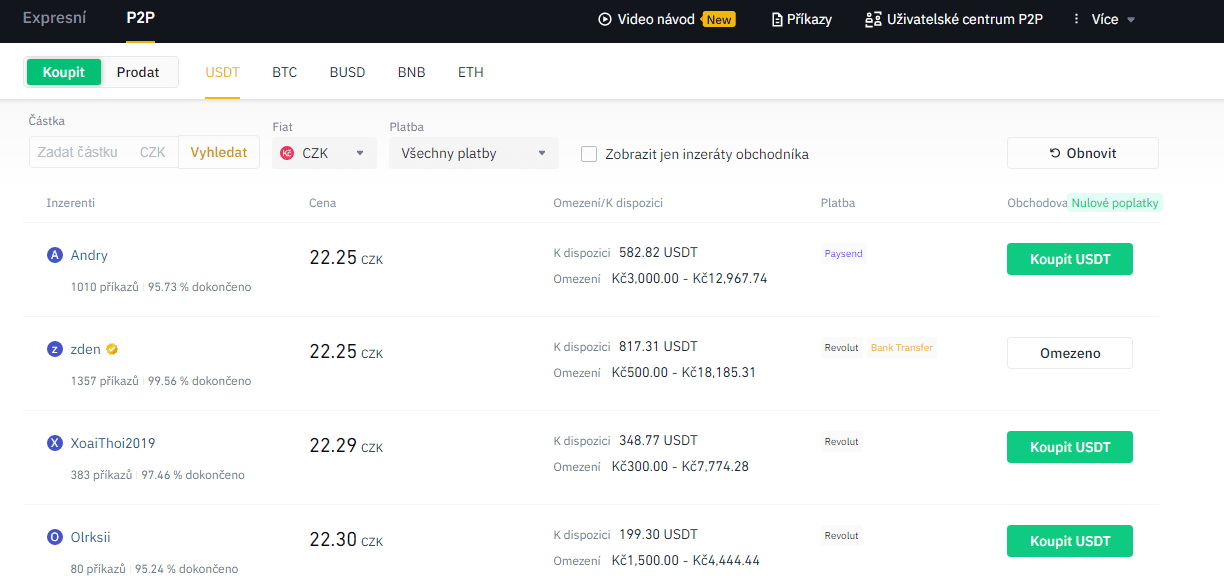This screenshot has height=578, width=1224.
Task: Open the Video návod play icon
Action: coord(604,19)
